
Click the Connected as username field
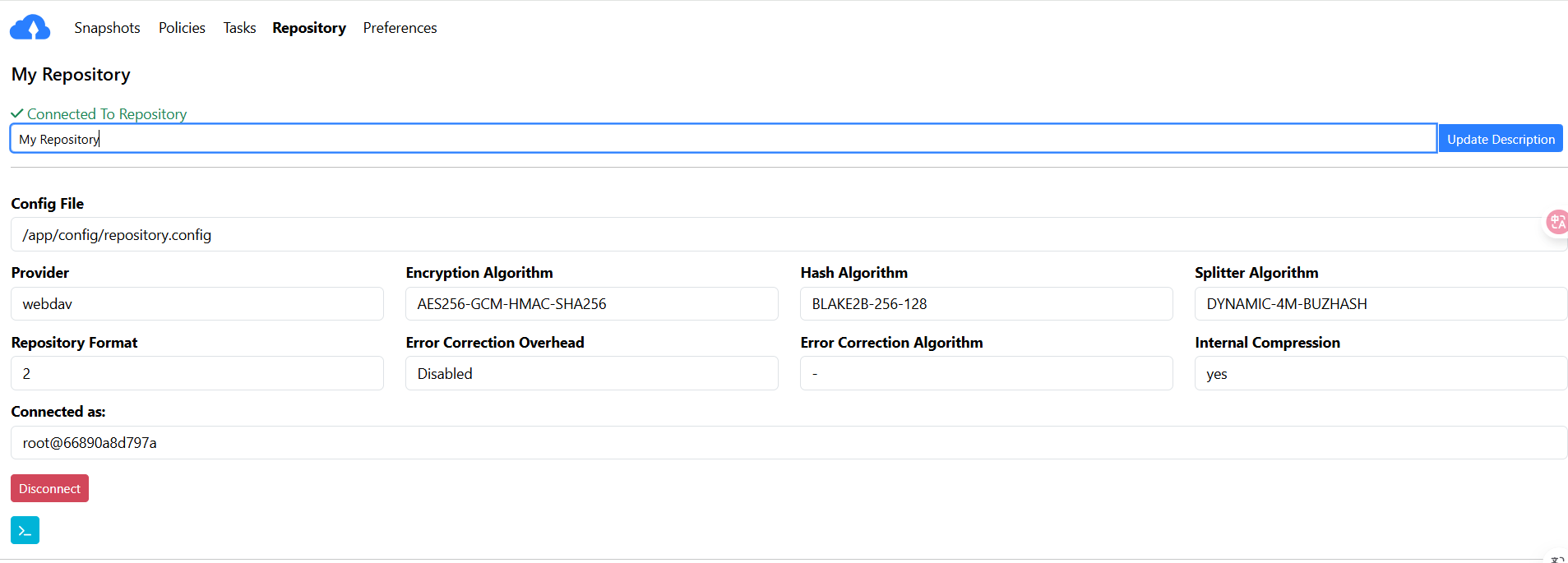pos(789,443)
